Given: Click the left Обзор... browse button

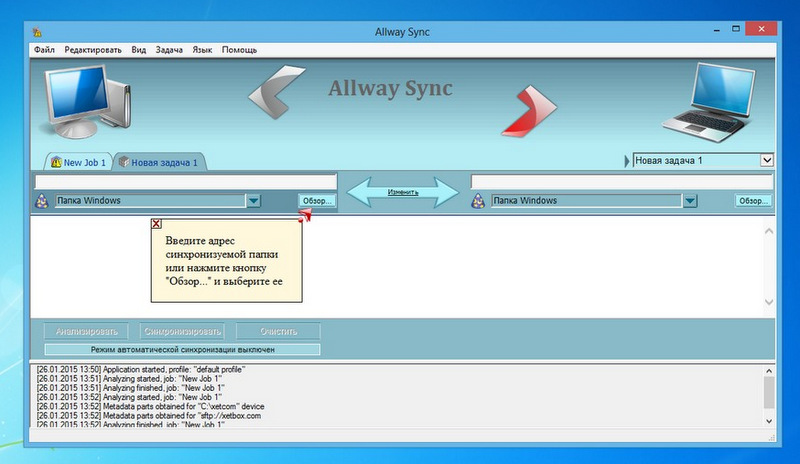Looking at the screenshot, I should (317, 201).
